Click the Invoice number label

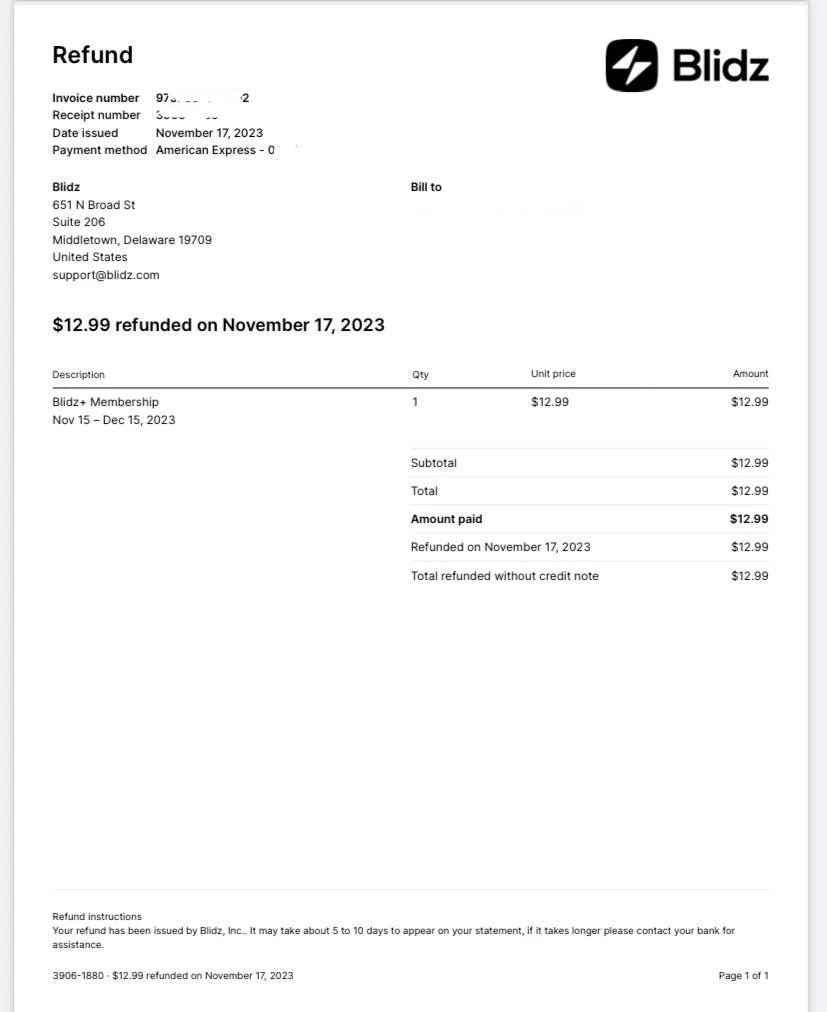point(96,98)
